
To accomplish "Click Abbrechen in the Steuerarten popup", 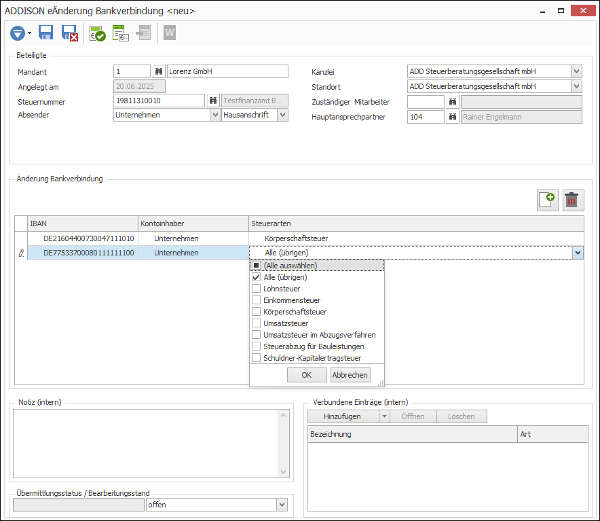I will click(350, 375).
